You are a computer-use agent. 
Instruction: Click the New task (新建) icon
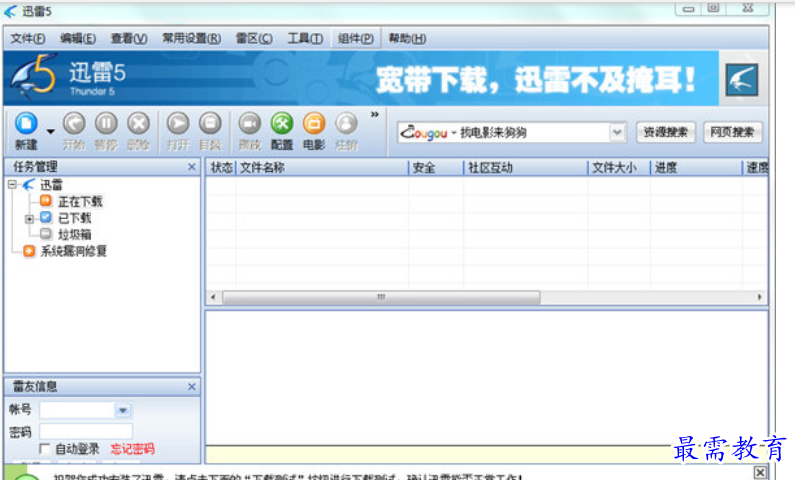(26, 124)
